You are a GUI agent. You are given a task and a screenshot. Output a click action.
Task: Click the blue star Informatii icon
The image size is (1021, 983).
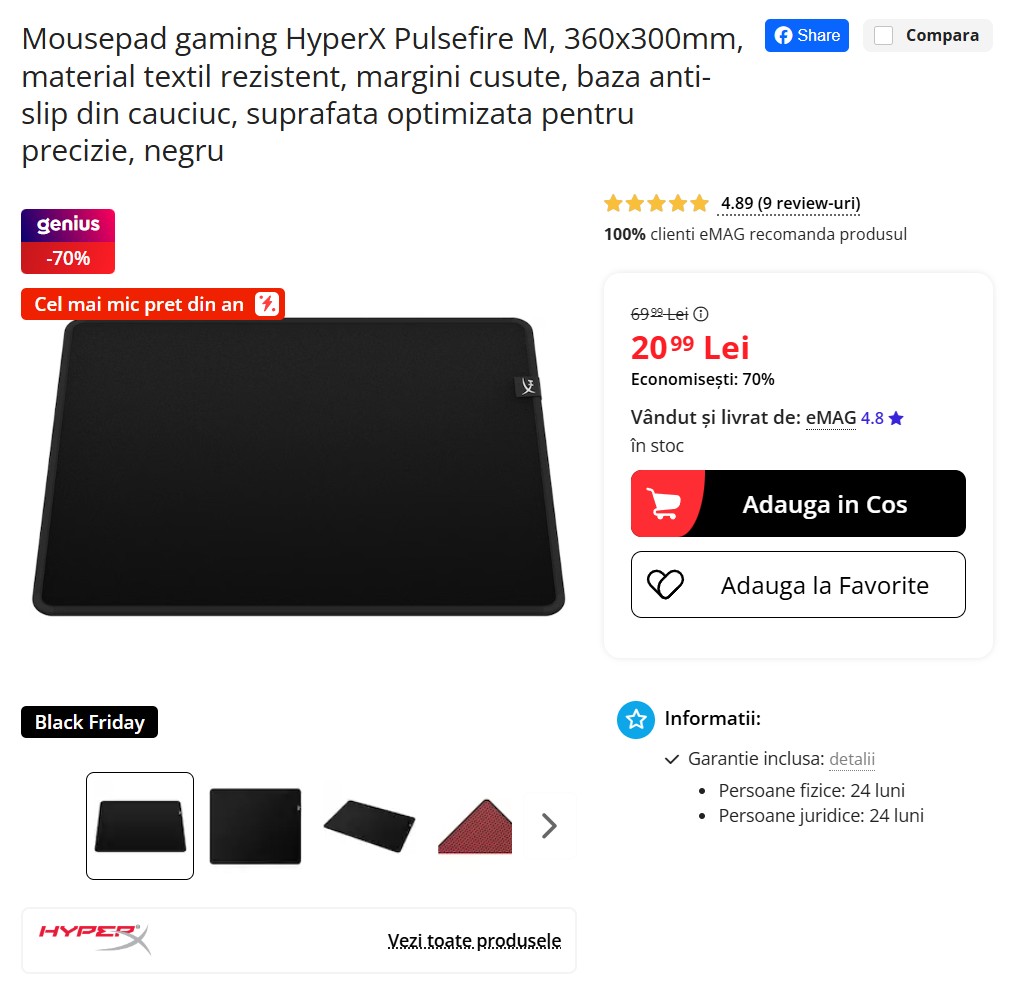[636, 719]
